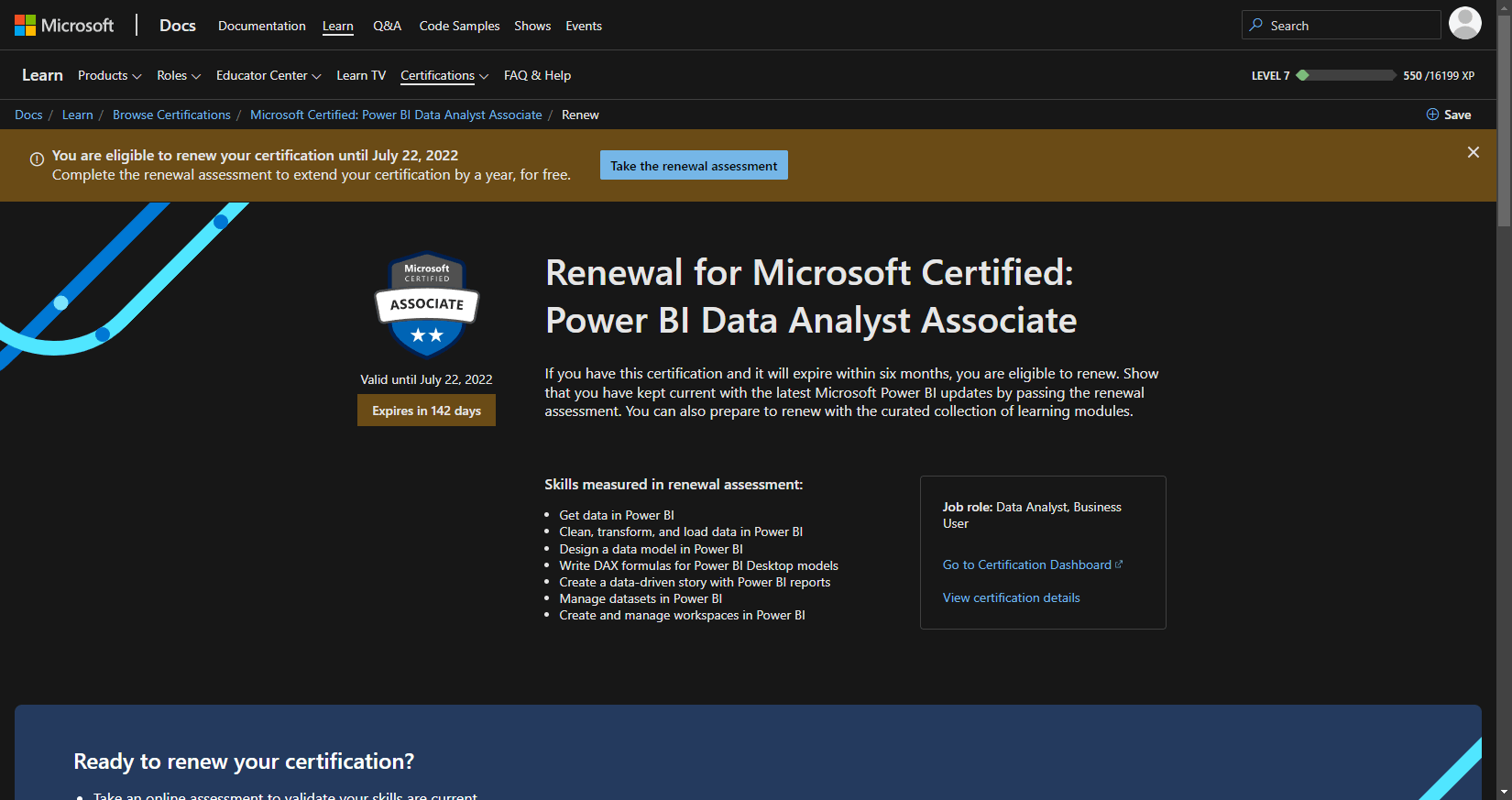Click 'Skills measured in renewal assessment' heading

point(674,484)
